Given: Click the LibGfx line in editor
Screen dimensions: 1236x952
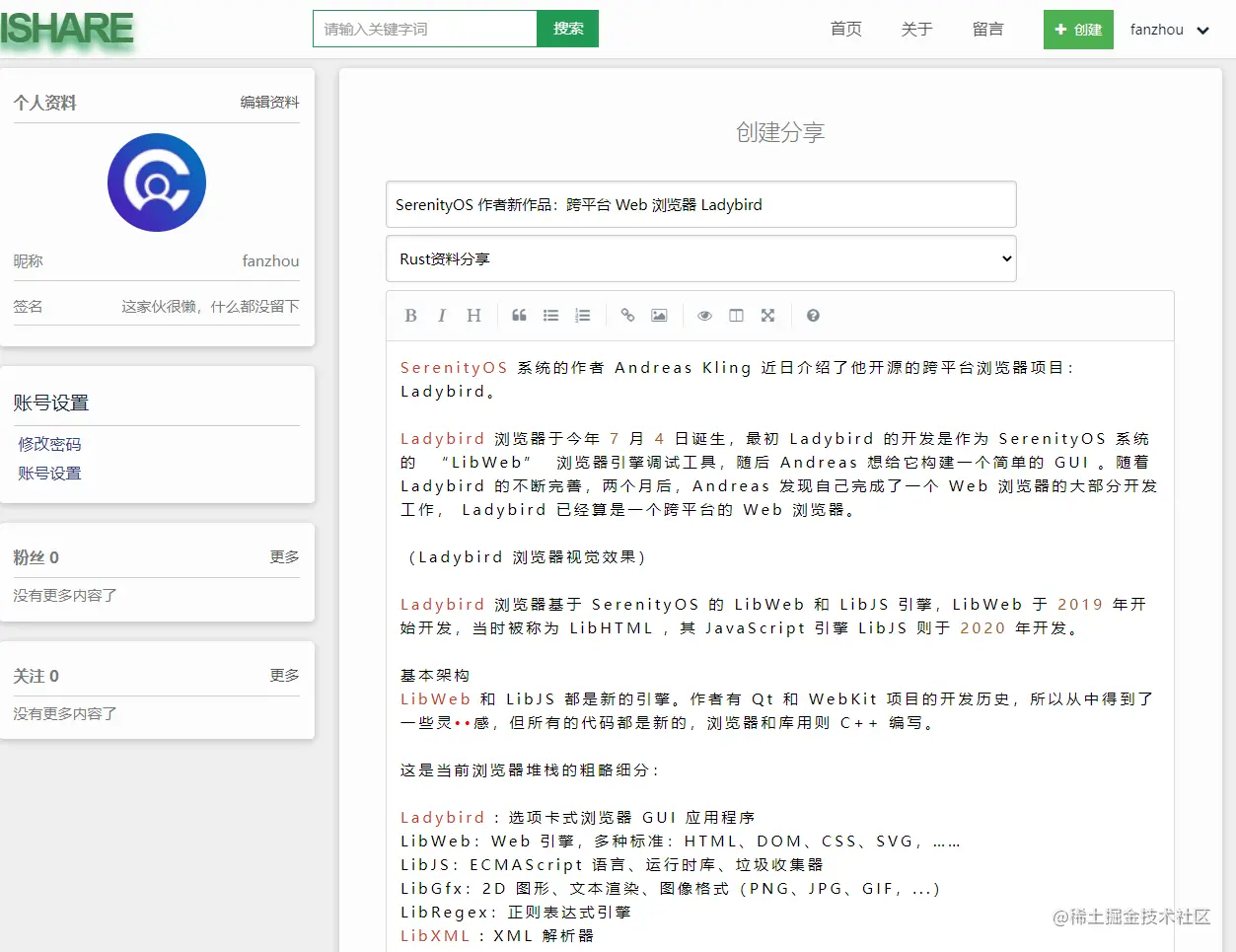Looking at the screenshot, I should (671, 889).
